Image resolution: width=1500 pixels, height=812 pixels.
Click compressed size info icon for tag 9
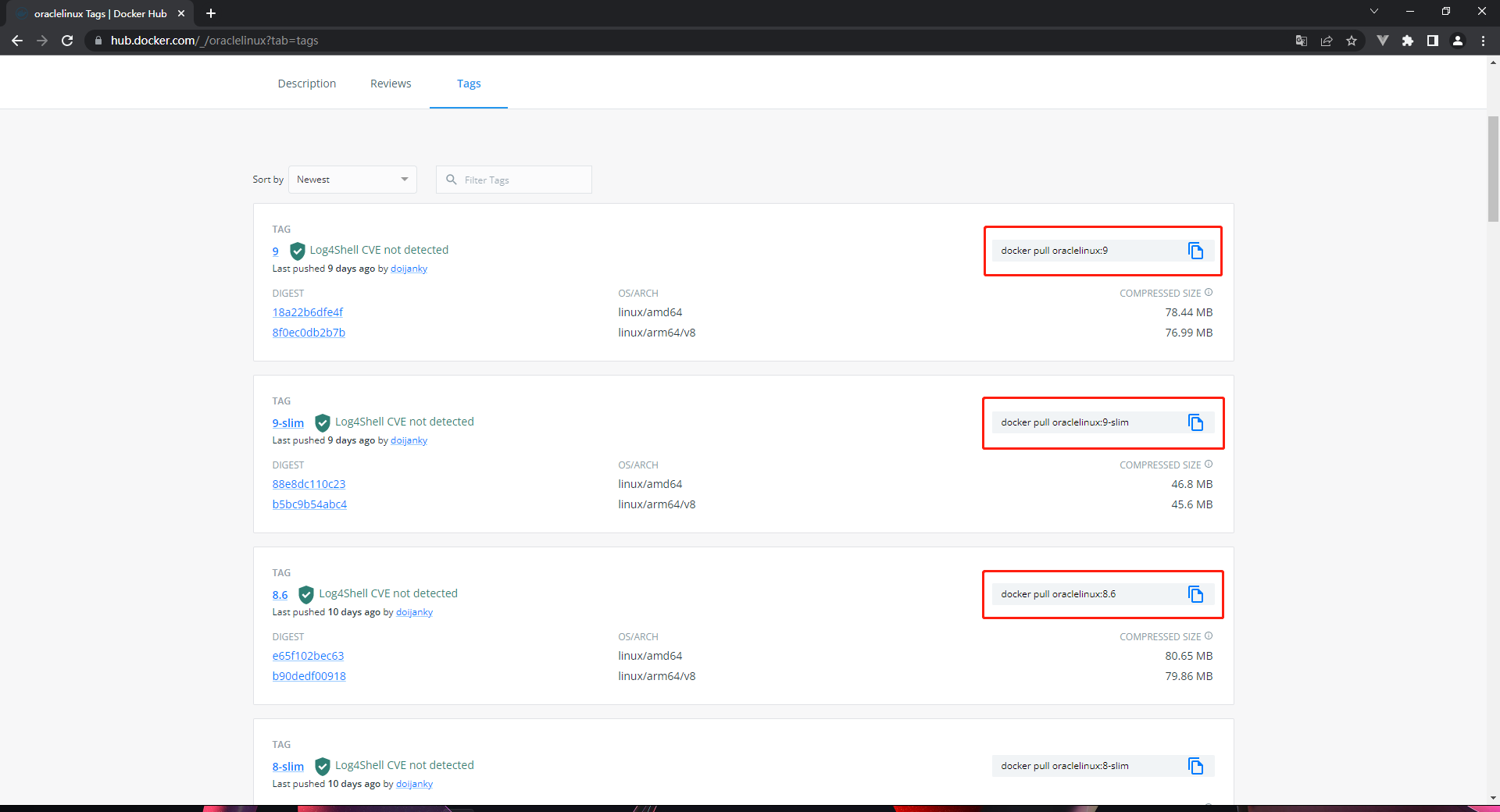coord(1209,293)
